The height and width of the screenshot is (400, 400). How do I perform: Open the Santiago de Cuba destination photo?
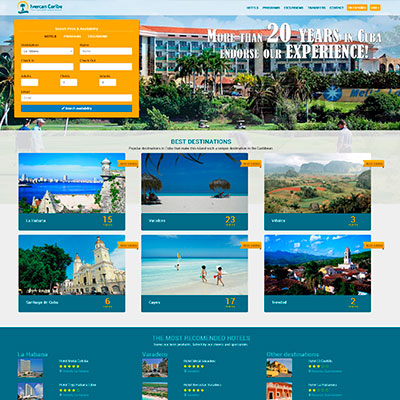point(72,265)
